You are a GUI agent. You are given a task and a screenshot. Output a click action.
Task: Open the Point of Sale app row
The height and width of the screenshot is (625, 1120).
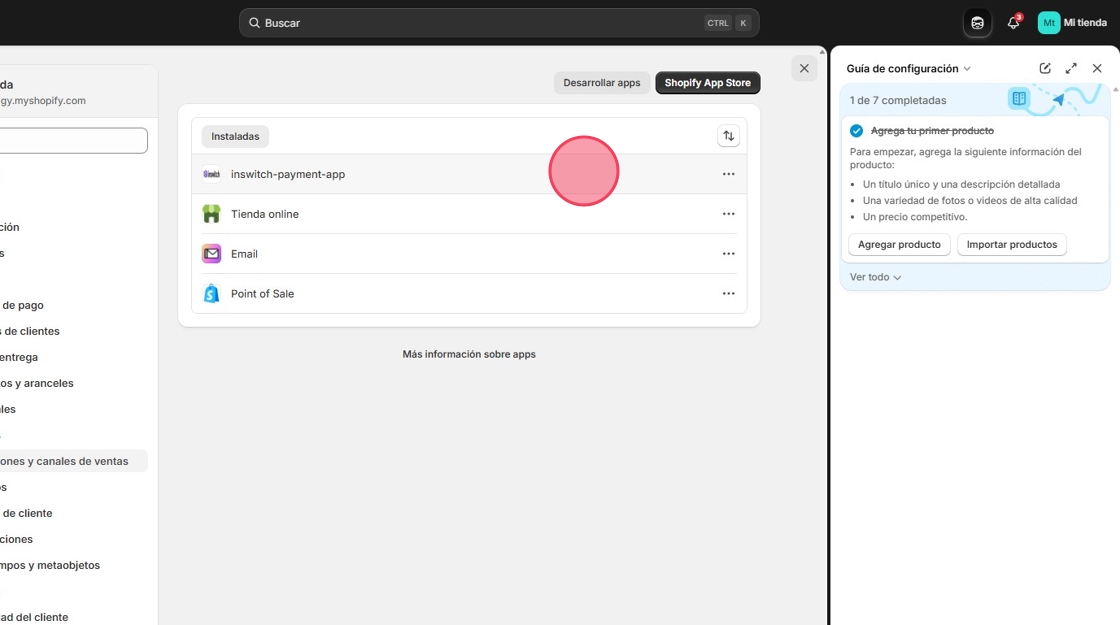[469, 294]
